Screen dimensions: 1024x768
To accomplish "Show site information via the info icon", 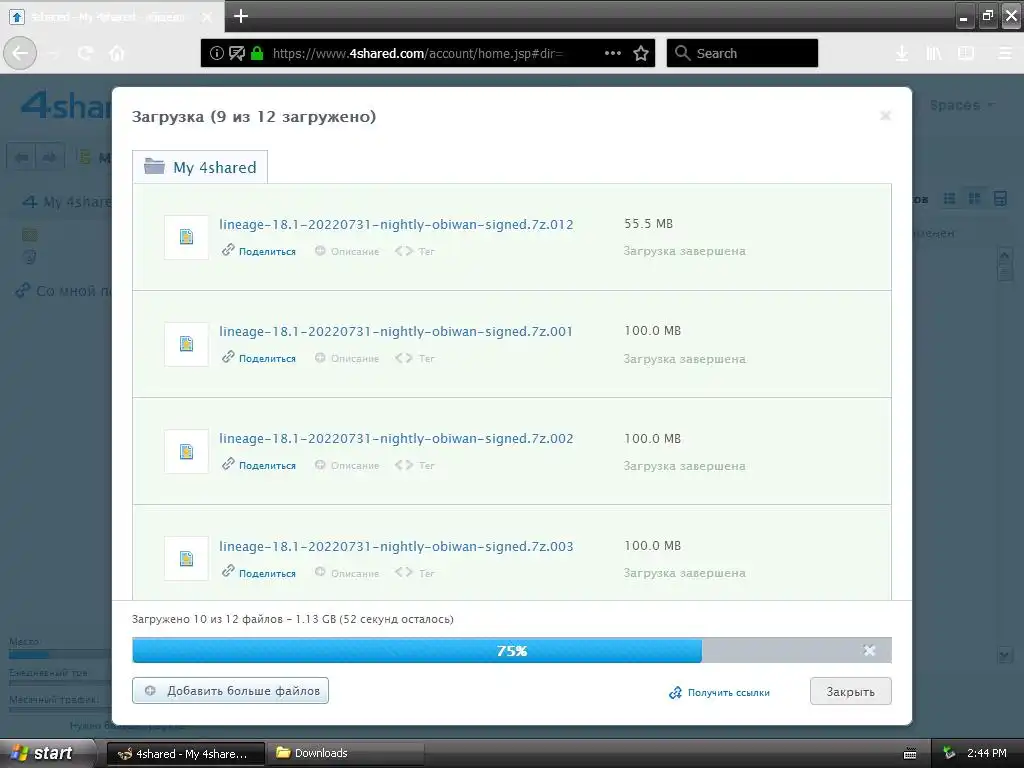I will coord(217,54).
